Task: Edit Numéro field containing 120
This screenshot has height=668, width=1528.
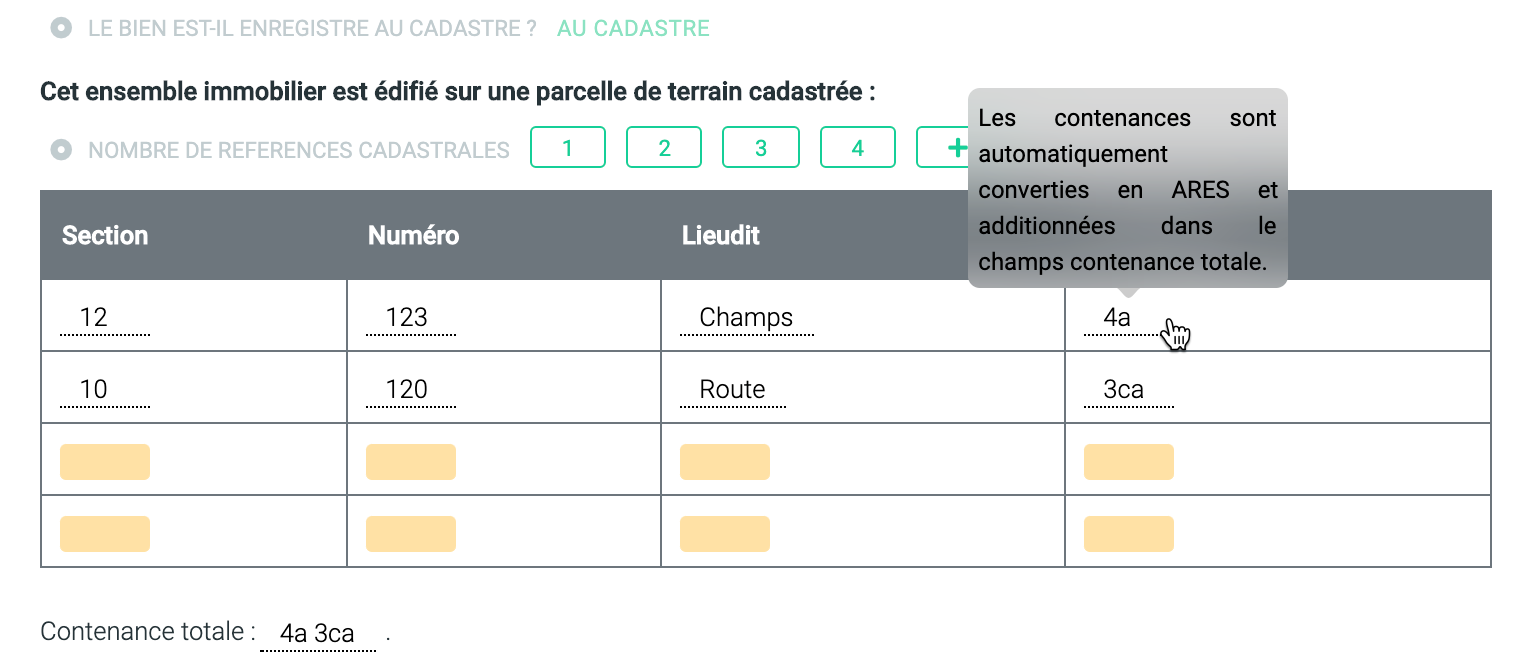Action: (x=410, y=390)
